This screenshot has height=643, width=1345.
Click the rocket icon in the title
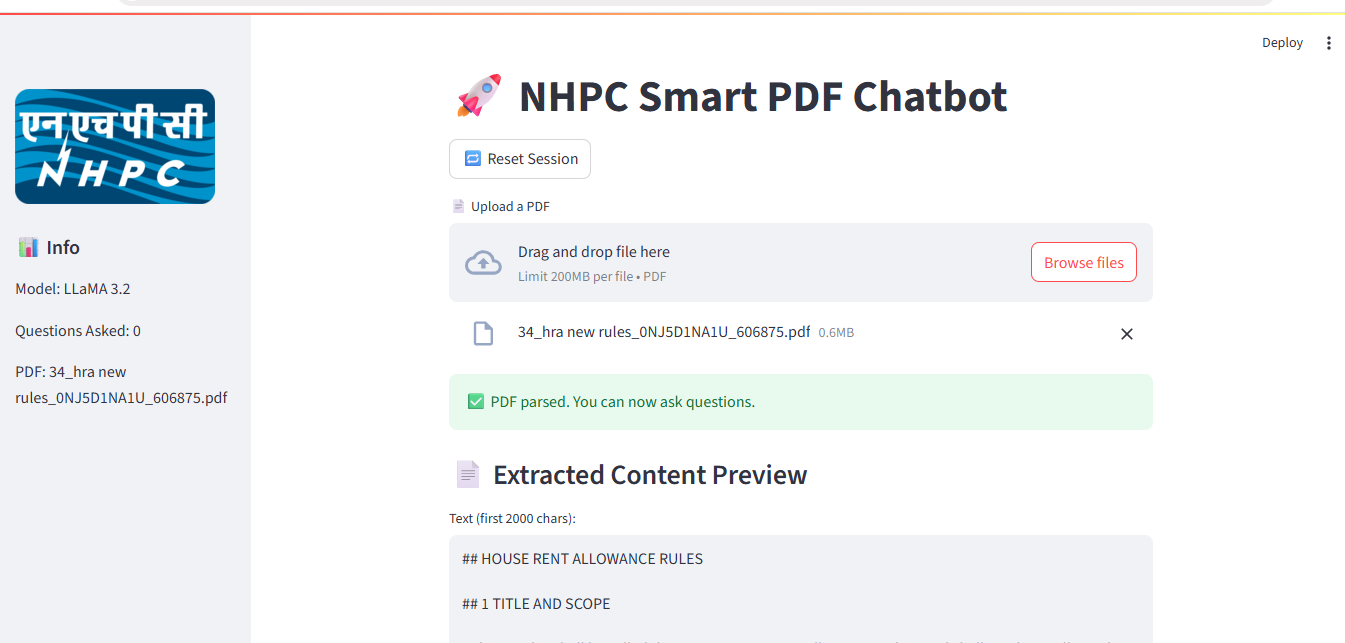pos(478,97)
